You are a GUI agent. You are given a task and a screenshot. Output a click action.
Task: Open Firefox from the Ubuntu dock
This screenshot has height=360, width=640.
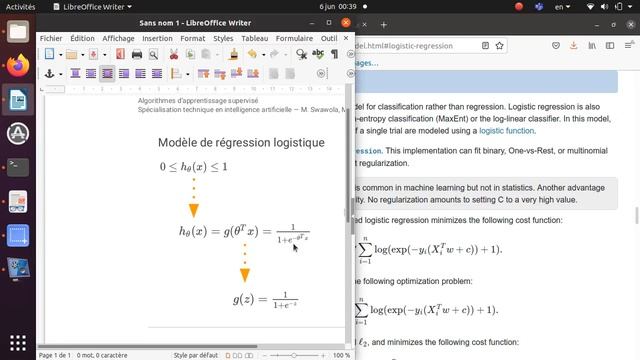pyautogui.click(x=18, y=66)
